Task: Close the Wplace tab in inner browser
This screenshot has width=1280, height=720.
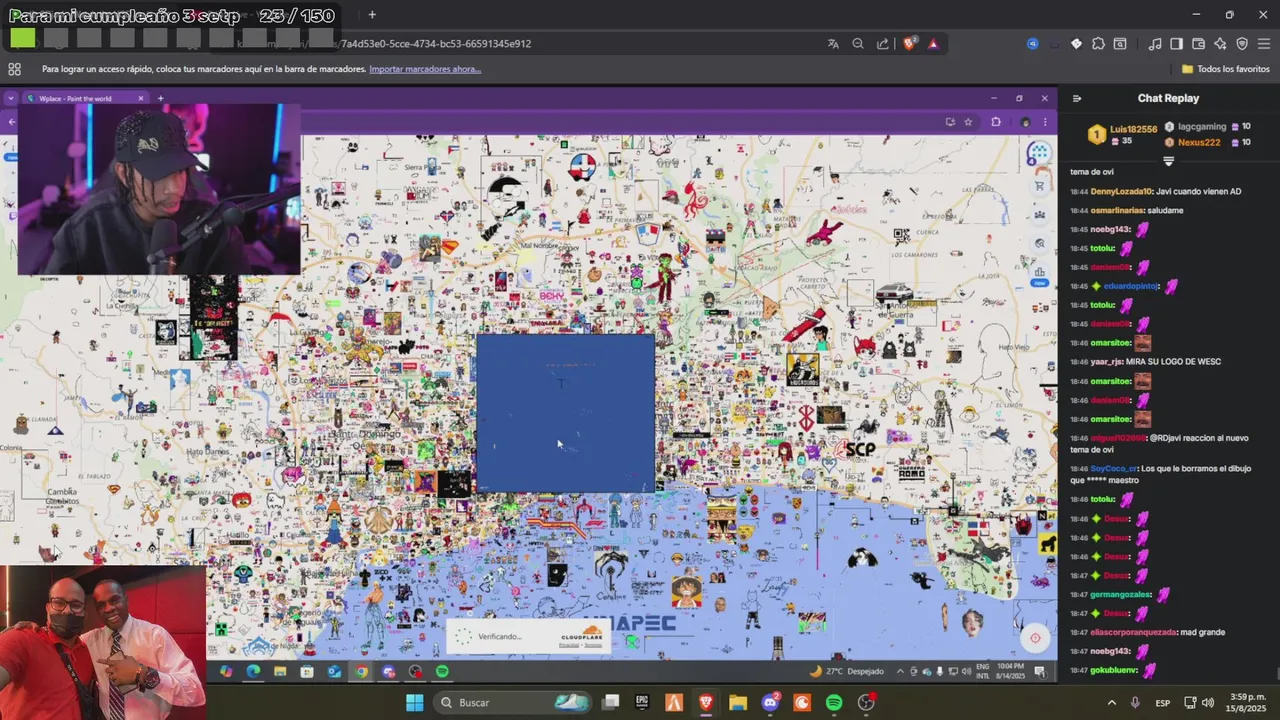Action: pyautogui.click(x=141, y=98)
